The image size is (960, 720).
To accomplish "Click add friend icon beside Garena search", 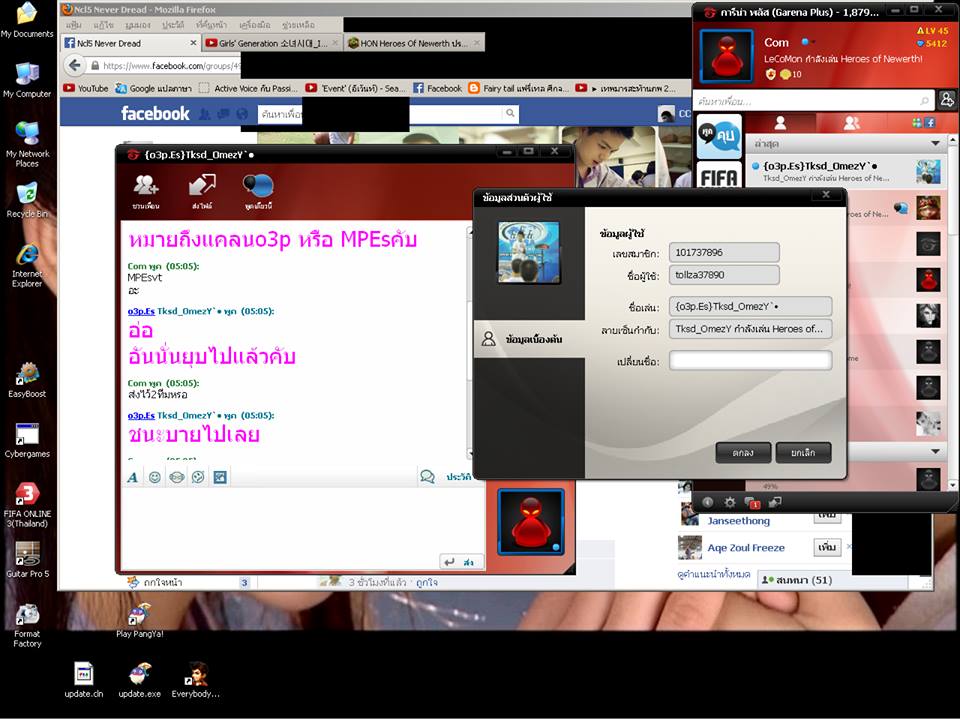I will click(x=947, y=99).
